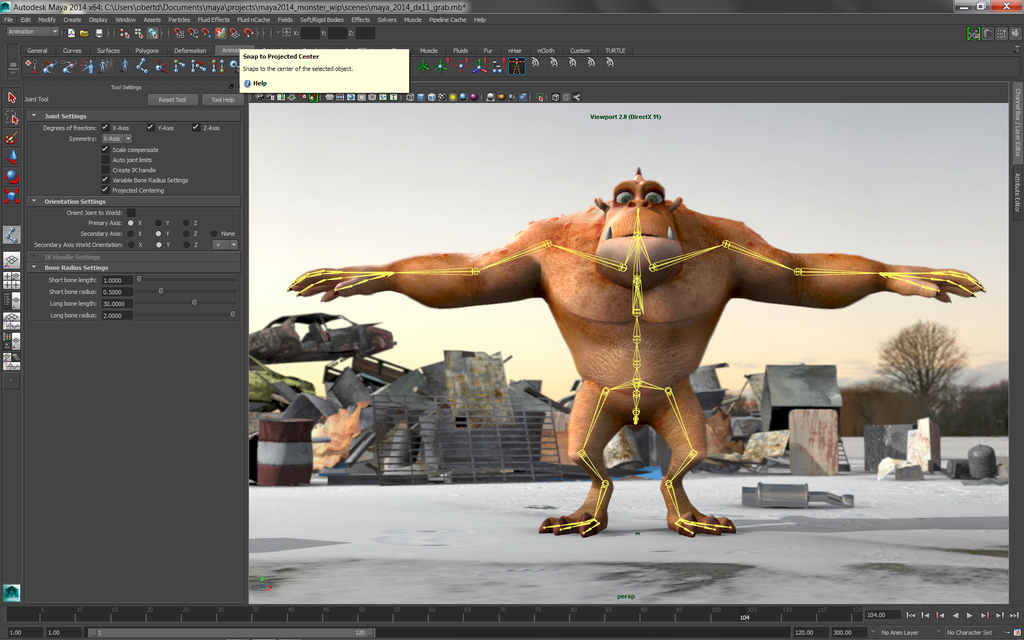Viewport: 1024px width, 640px height.
Task: Enable Snap to Grids magnet icon
Action: tap(179, 33)
